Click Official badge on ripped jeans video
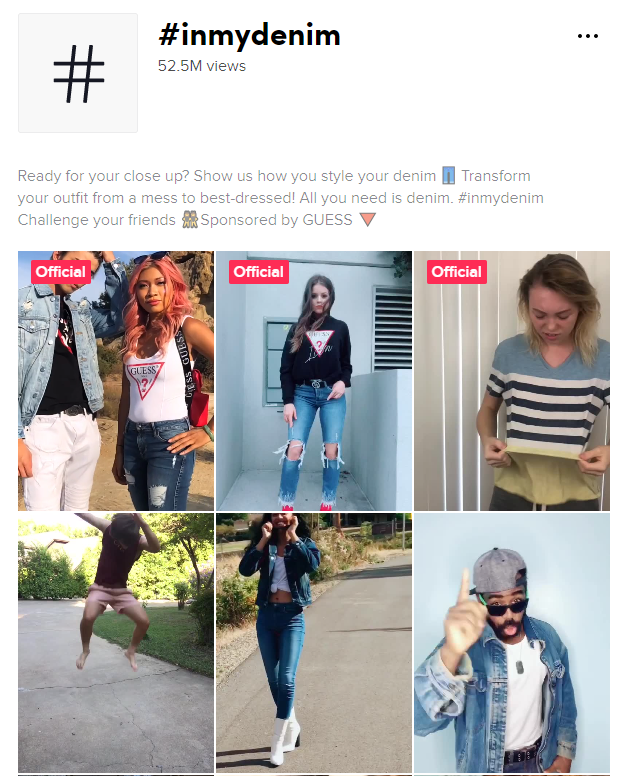The image size is (629, 776). point(259,272)
